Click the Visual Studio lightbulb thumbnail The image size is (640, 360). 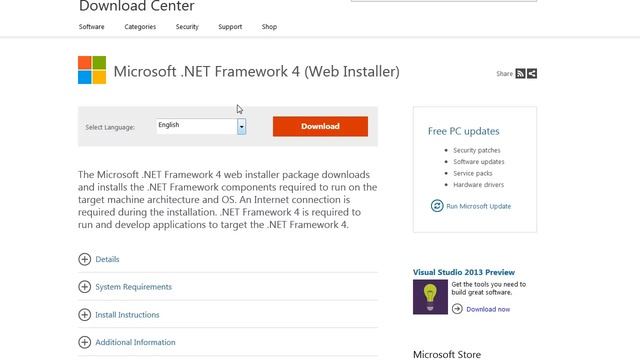click(430, 297)
